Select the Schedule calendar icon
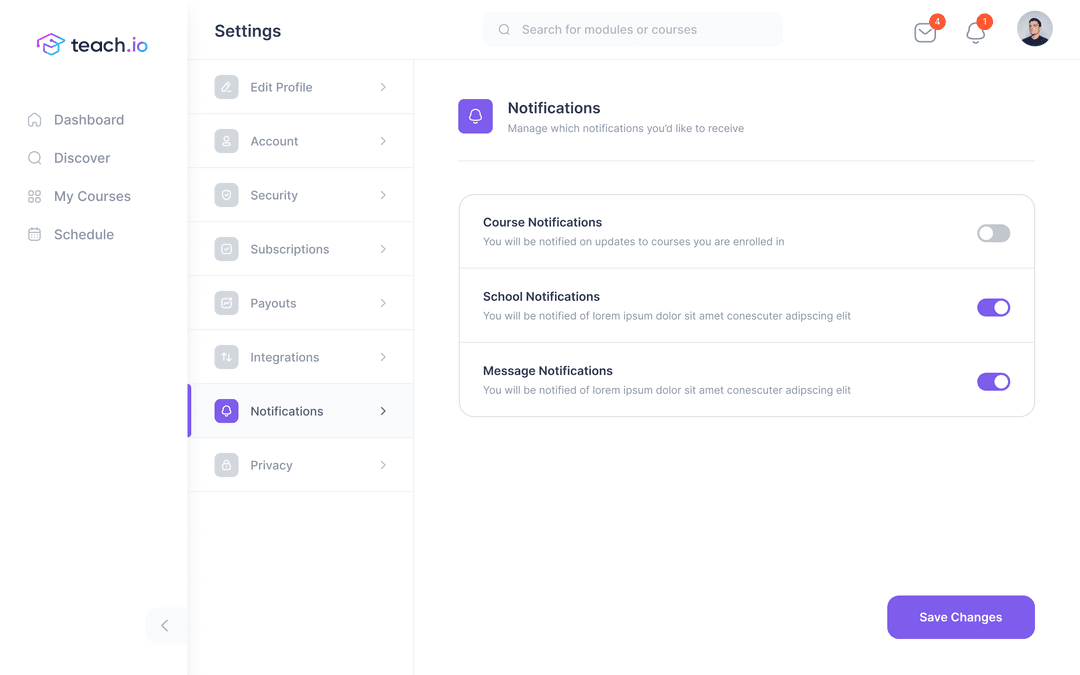 coord(34,234)
